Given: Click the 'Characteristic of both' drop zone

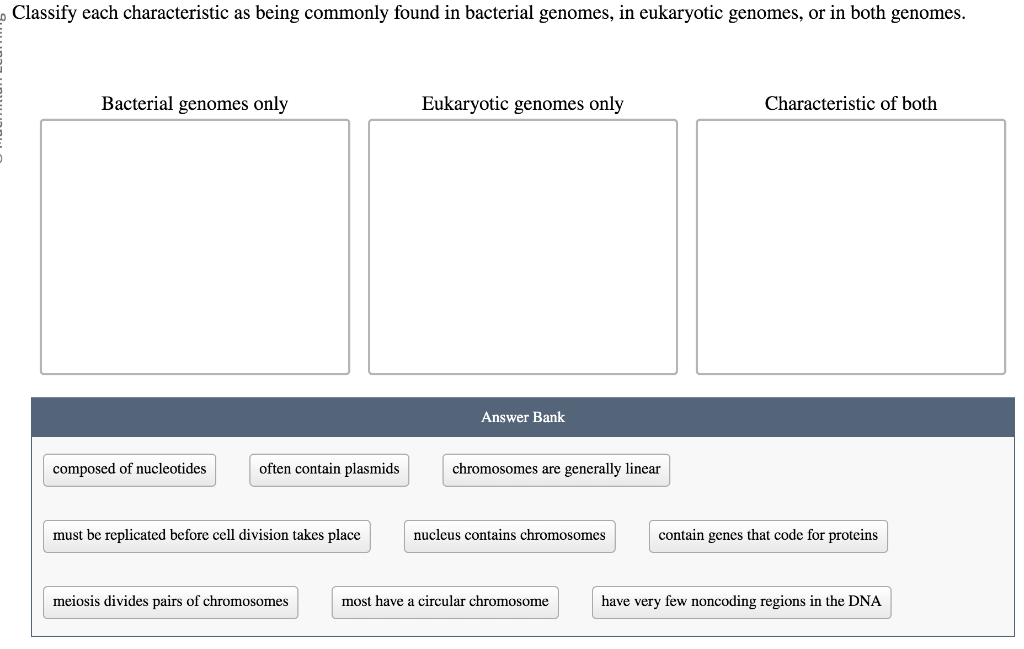Looking at the screenshot, I should (851, 246).
